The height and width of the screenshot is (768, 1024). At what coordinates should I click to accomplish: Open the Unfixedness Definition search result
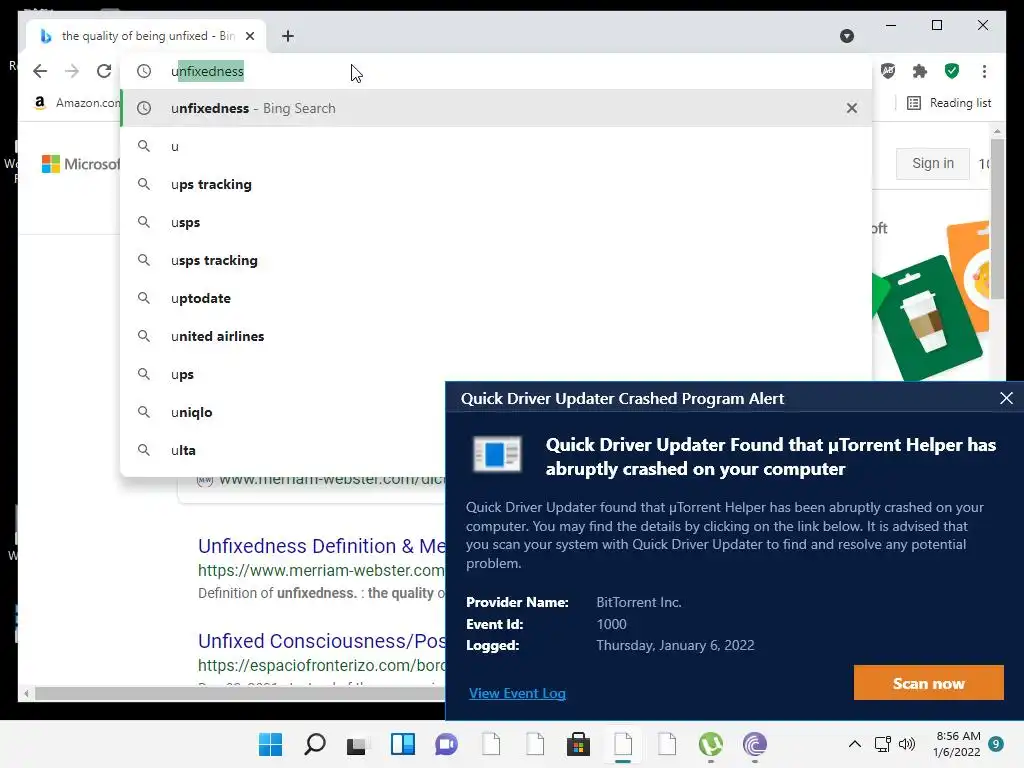point(321,546)
